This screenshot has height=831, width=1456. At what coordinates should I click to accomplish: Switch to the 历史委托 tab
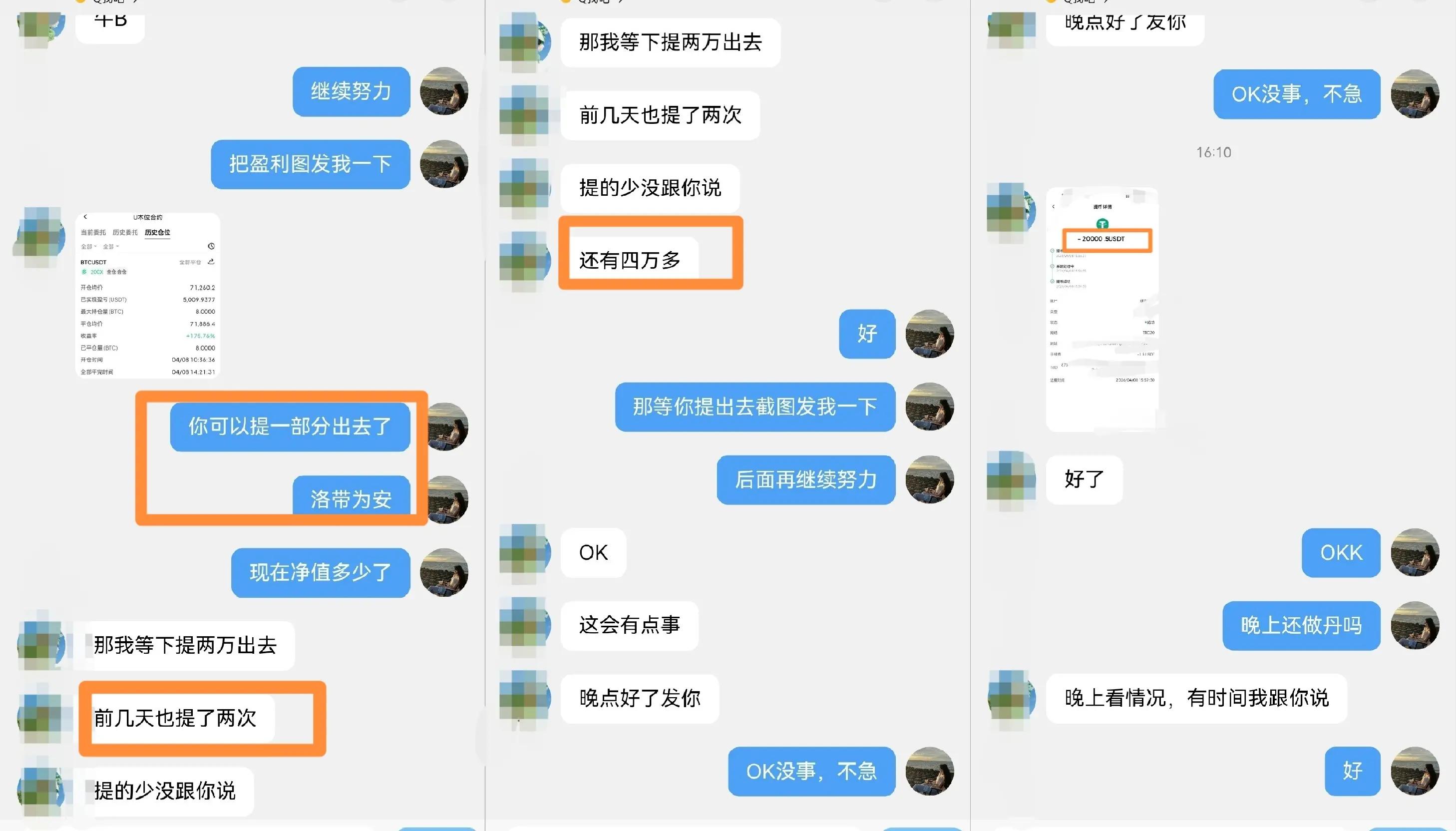125,232
